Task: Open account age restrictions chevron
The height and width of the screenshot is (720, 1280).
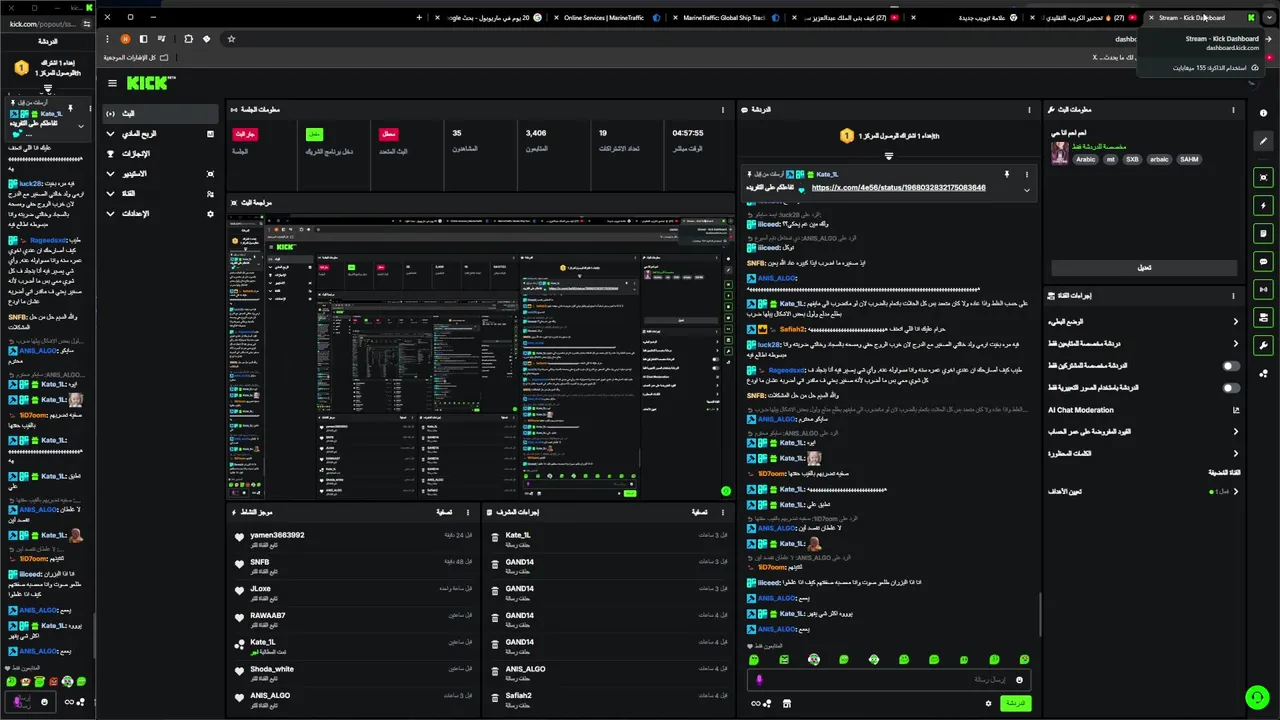Action: [1236, 432]
